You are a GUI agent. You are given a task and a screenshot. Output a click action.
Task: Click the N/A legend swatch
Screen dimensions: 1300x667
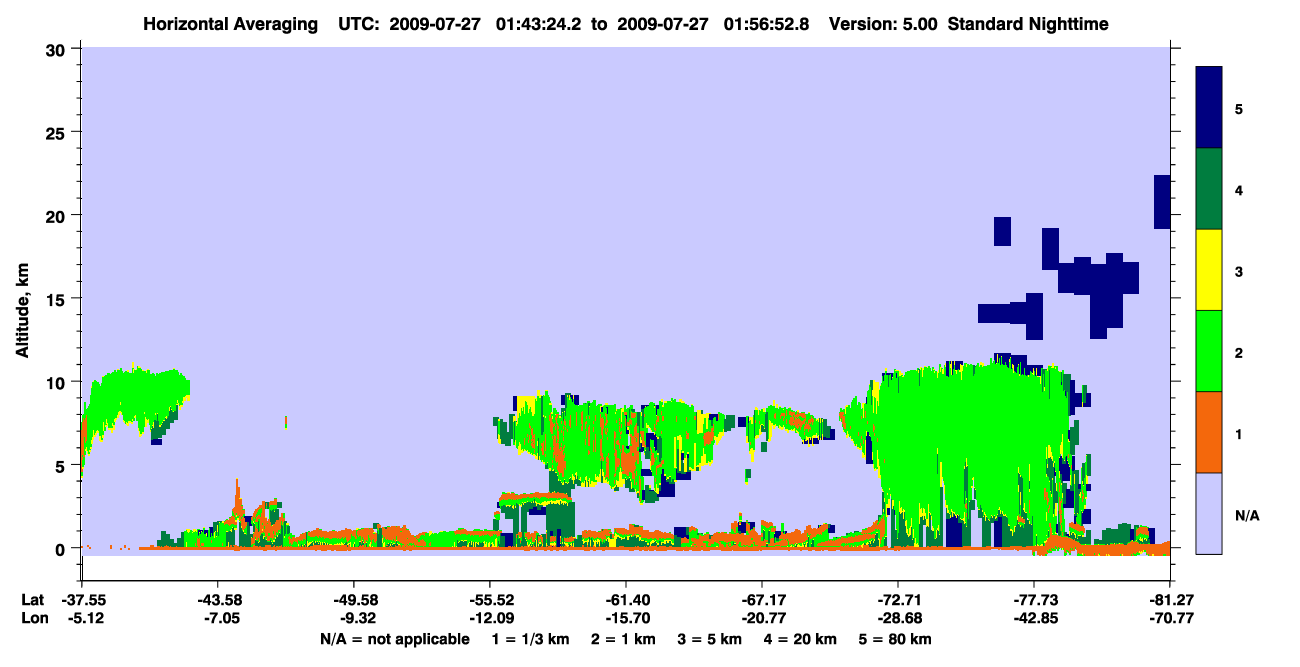1209,513
